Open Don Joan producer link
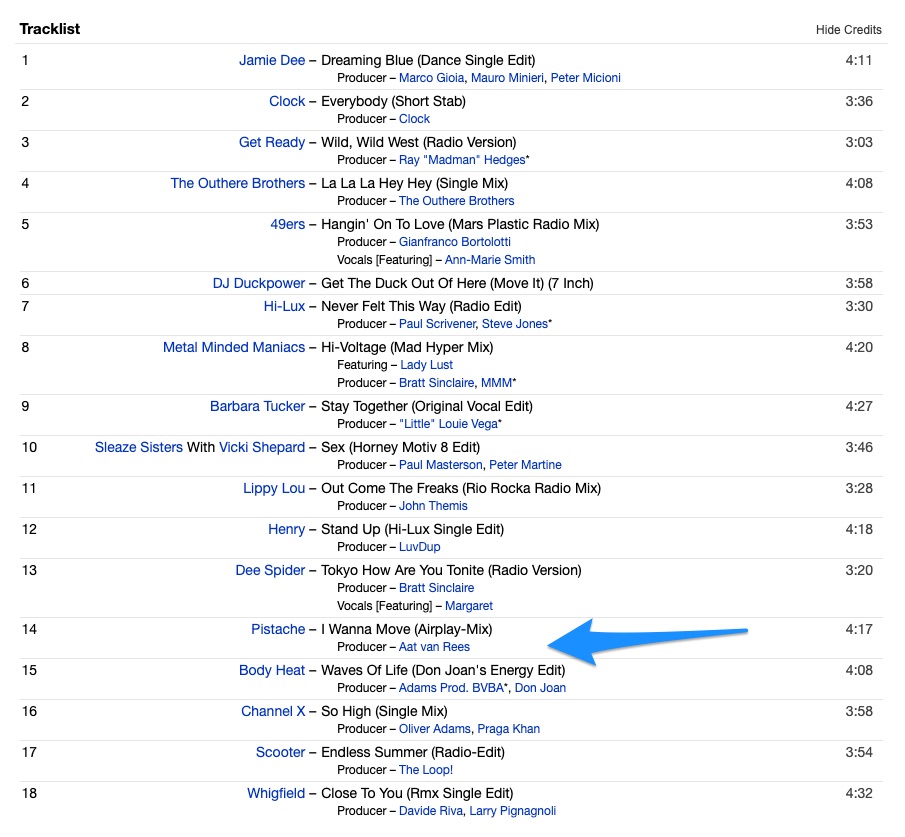905x837 pixels. click(540, 687)
